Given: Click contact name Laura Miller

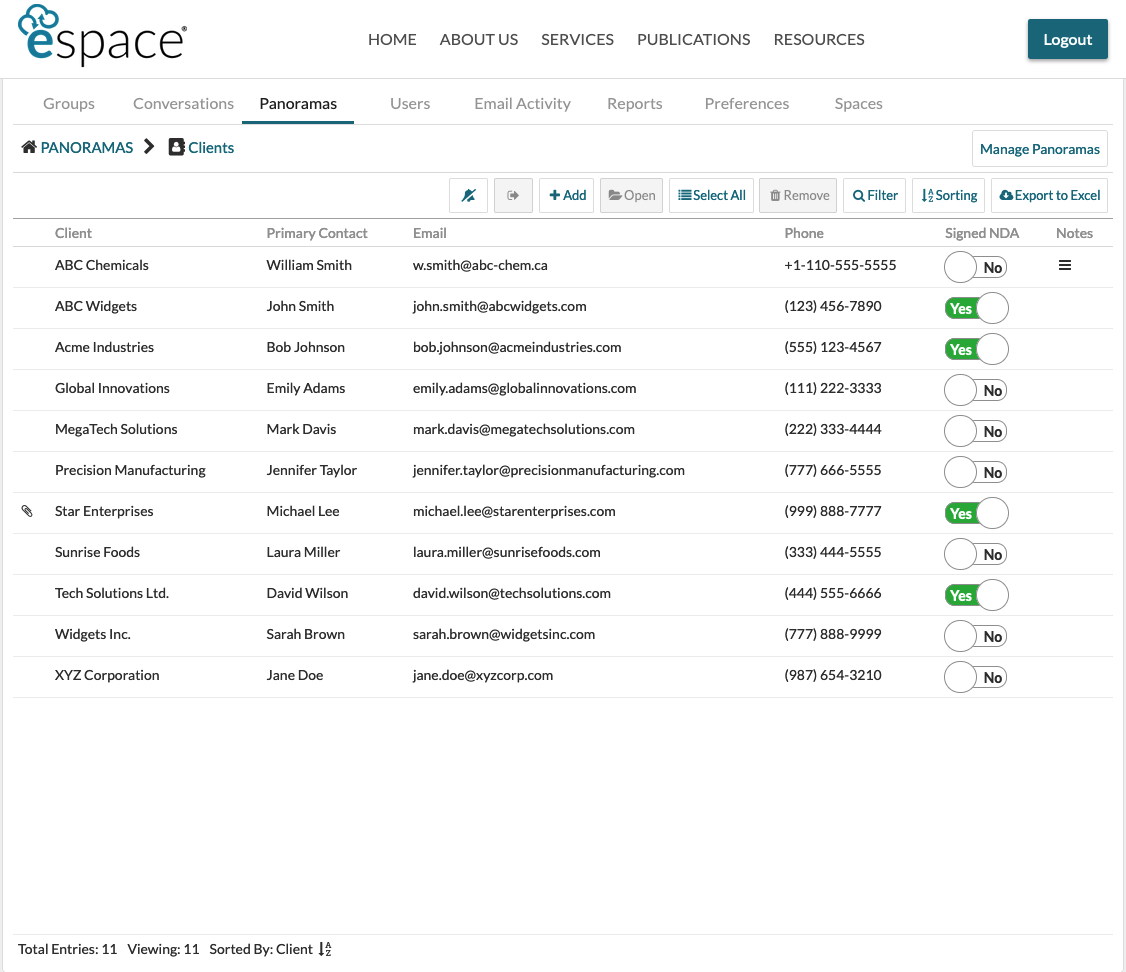Looking at the screenshot, I should pyautogui.click(x=303, y=551).
